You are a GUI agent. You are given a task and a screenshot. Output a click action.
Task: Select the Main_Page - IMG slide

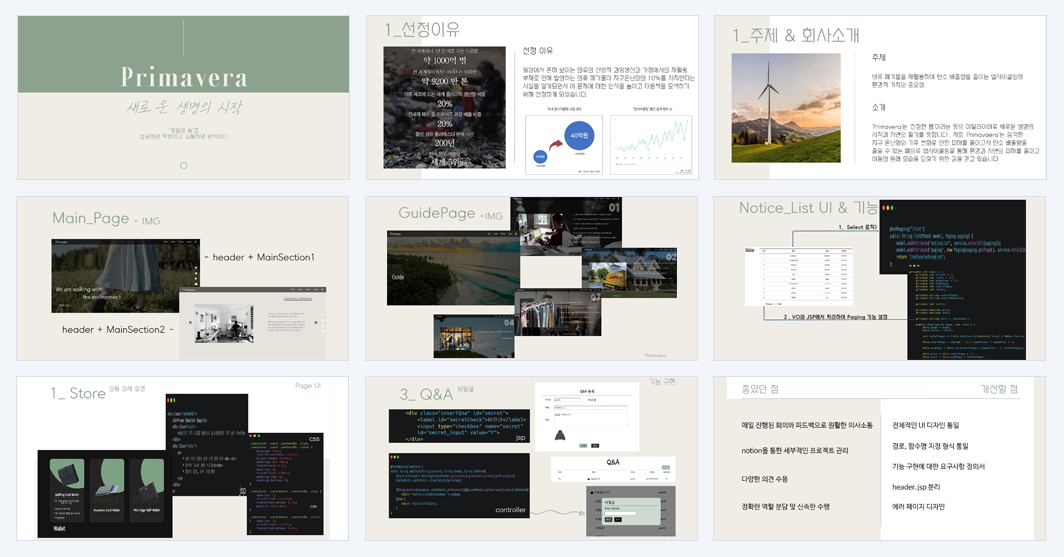coord(183,278)
